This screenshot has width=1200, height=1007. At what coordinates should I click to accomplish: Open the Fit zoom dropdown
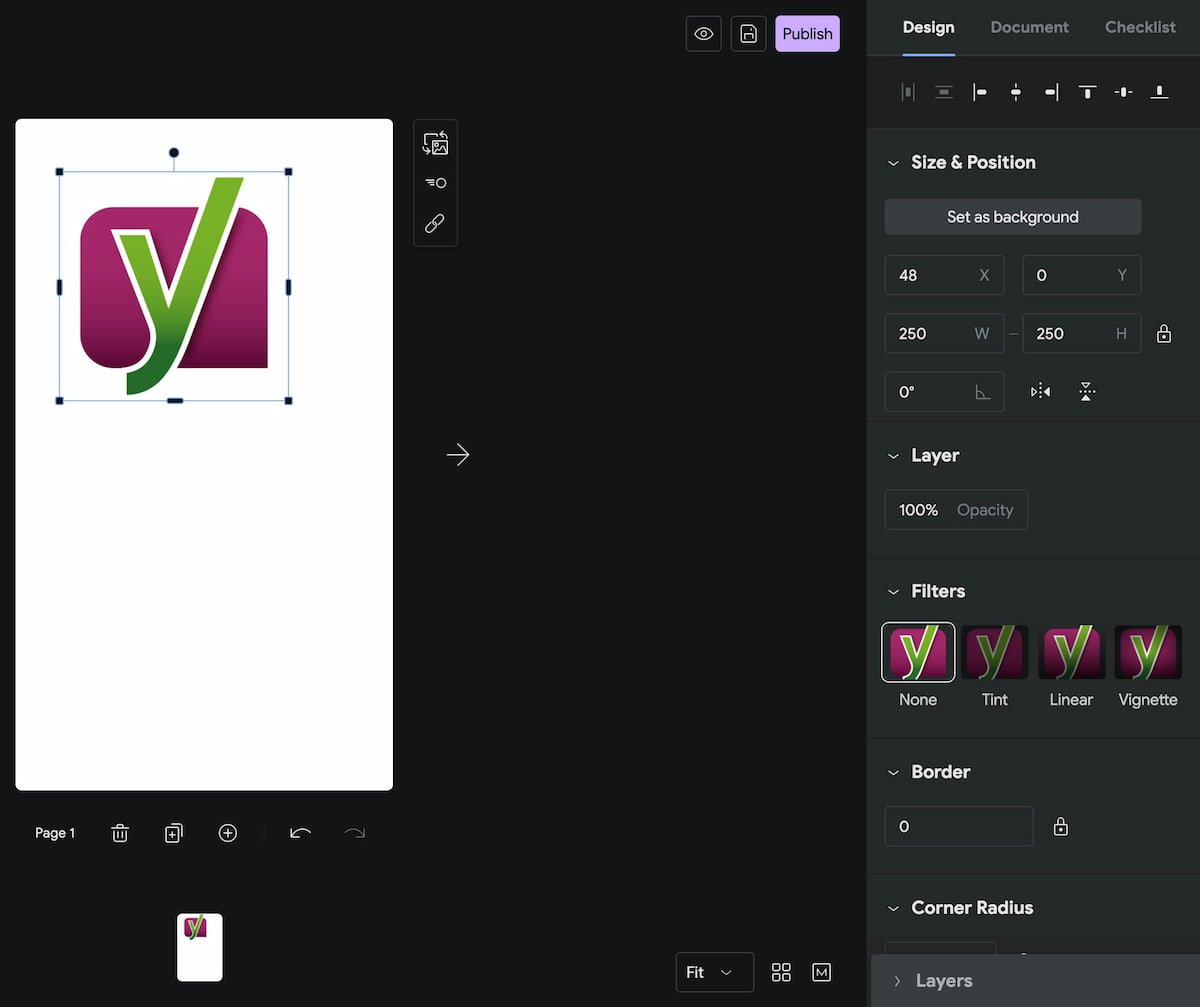pyautogui.click(x=714, y=972)
